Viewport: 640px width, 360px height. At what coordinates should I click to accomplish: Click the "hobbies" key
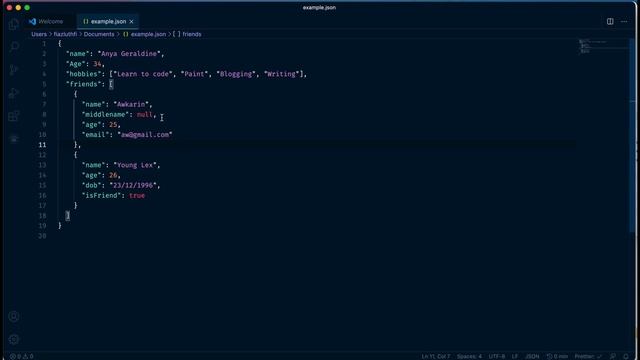coord(83,74)
